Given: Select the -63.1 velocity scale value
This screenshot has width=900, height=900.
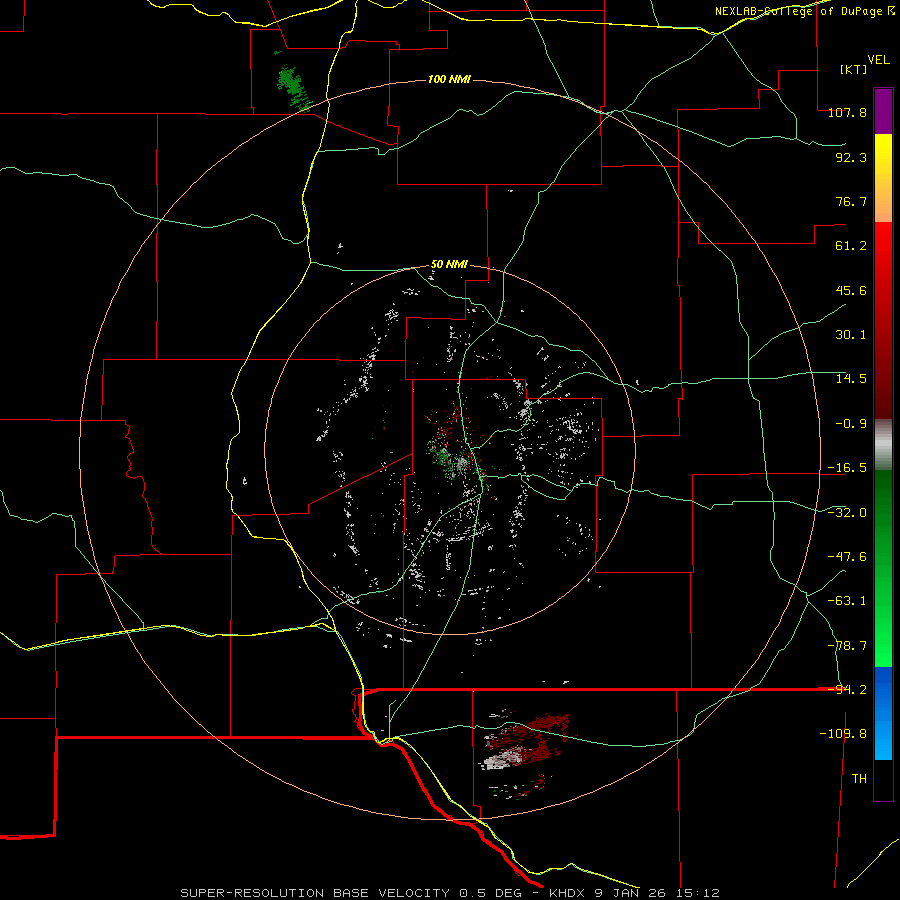Looking at the screenshot, I should 847,601.
